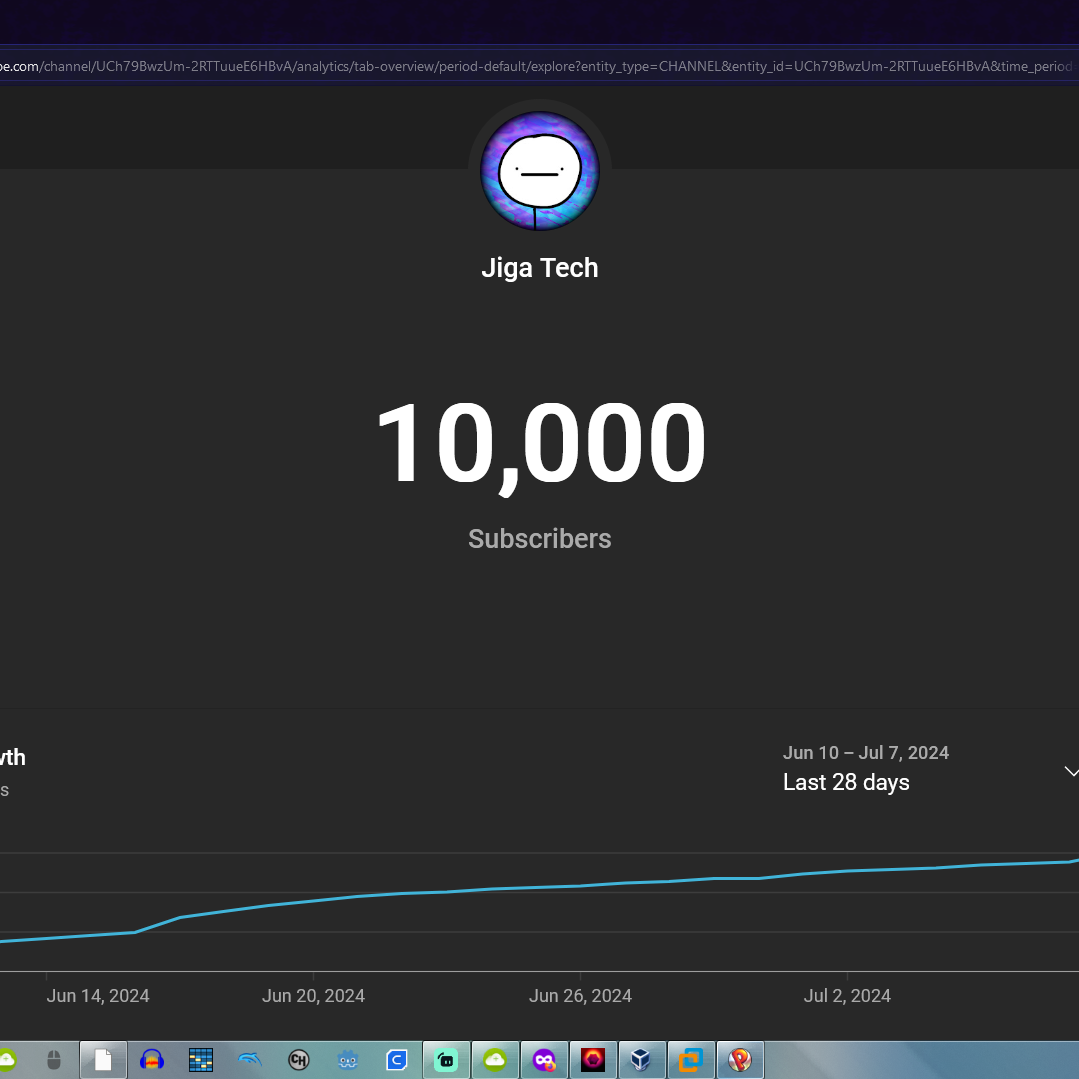Expand the Last 28 days date range dropdown
Image resolution: width=1079 pixels, height=1079 pixels.
pos(846,782)
